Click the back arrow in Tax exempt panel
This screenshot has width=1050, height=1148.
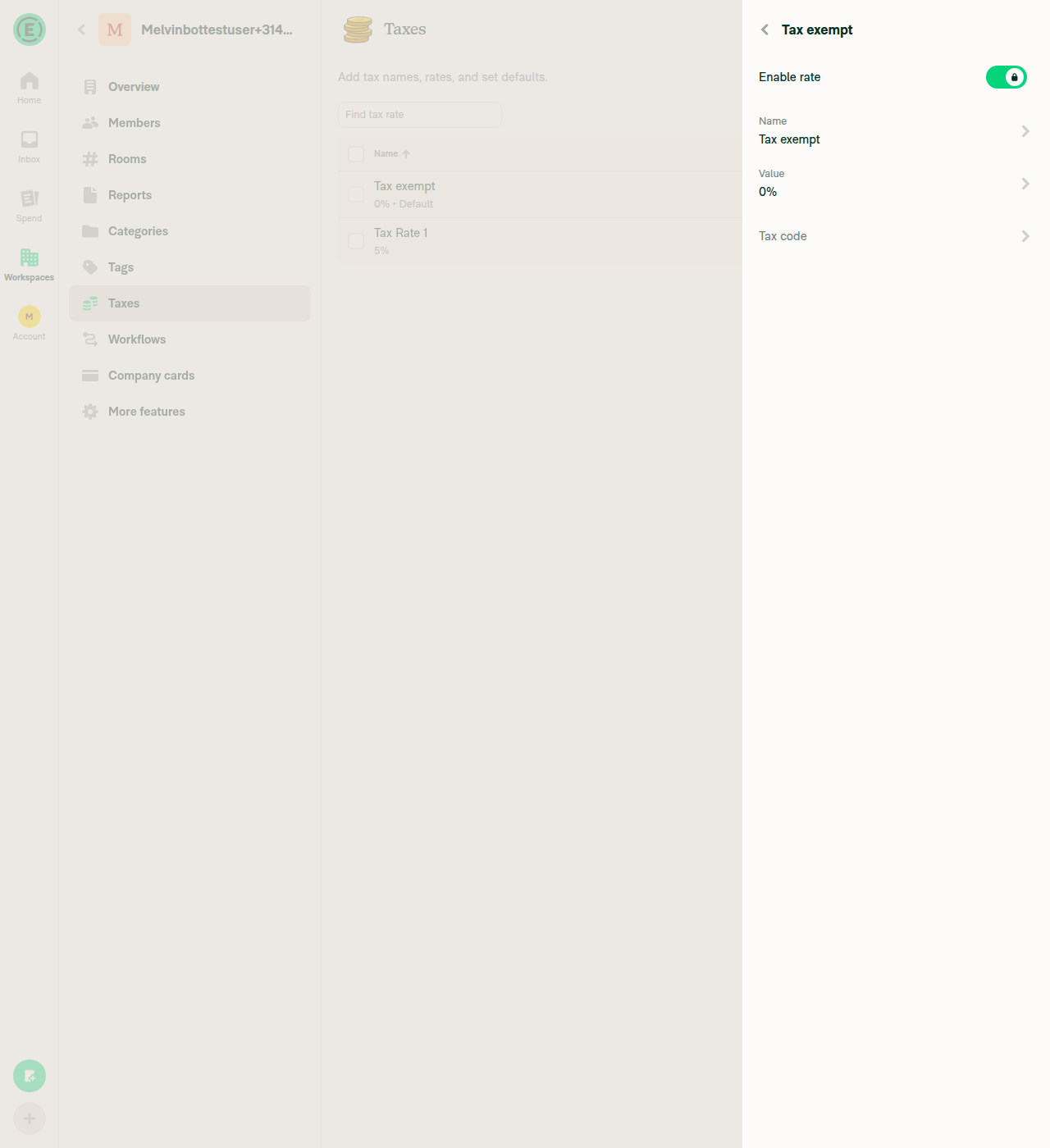pos(765,30)
